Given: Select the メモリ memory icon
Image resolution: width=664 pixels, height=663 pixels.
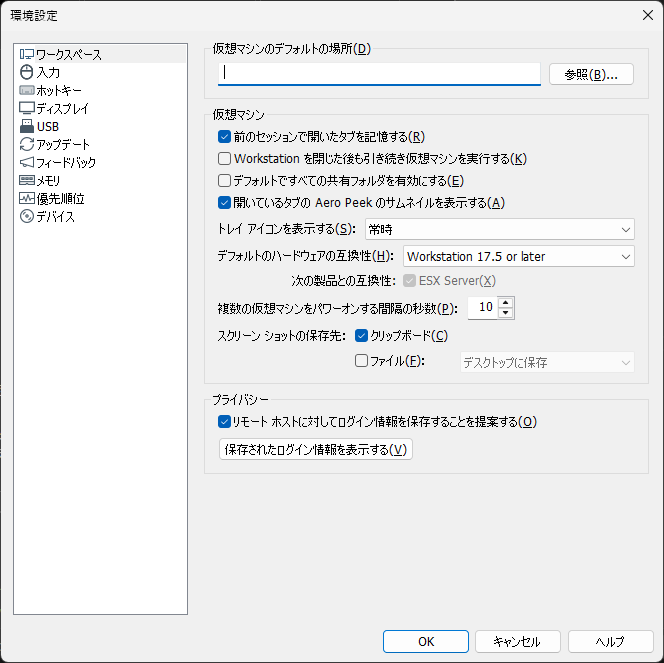Looking at the screenshot, I should [x=27, y=180].
